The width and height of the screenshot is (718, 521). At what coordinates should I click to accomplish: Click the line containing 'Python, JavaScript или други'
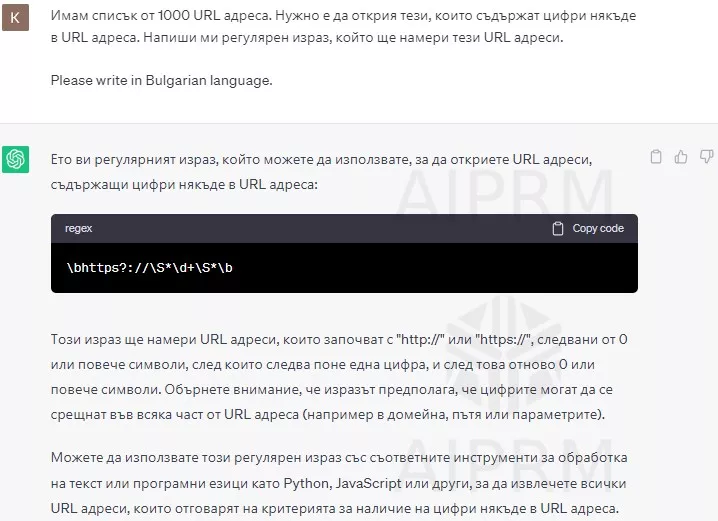click(x=338, y=483)
